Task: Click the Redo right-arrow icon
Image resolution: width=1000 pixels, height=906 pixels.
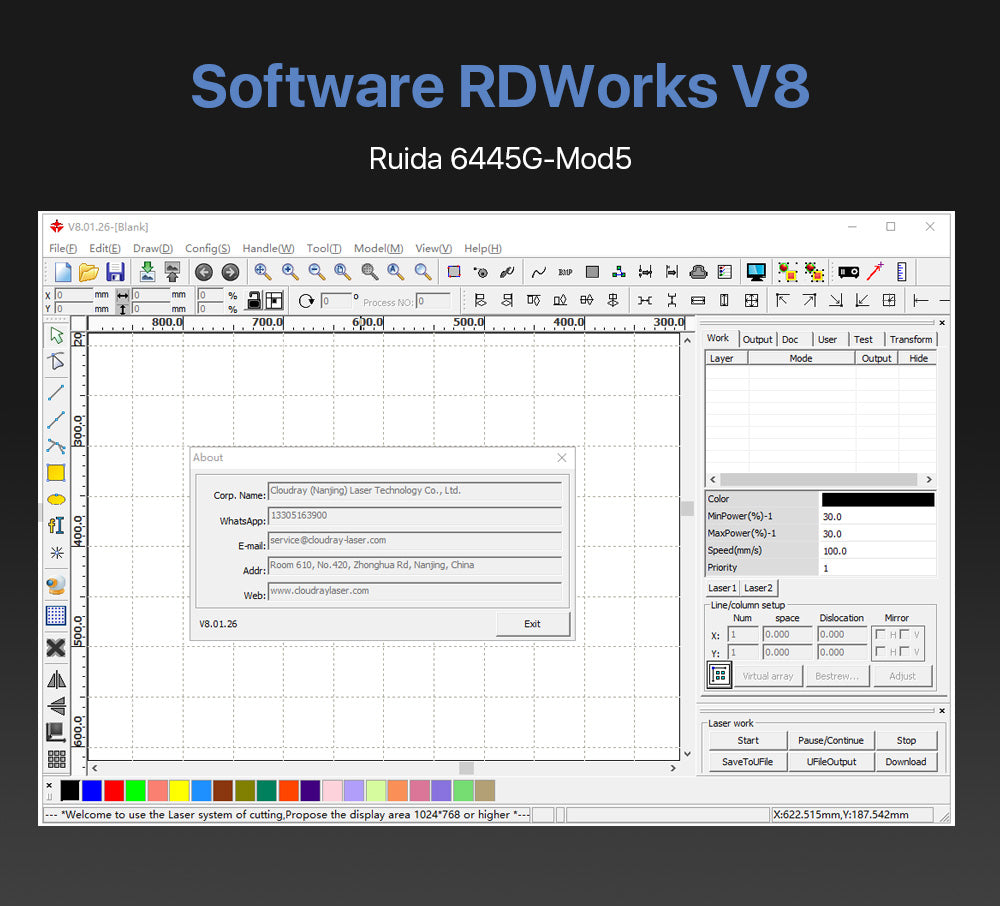Action: coord(230,273)
